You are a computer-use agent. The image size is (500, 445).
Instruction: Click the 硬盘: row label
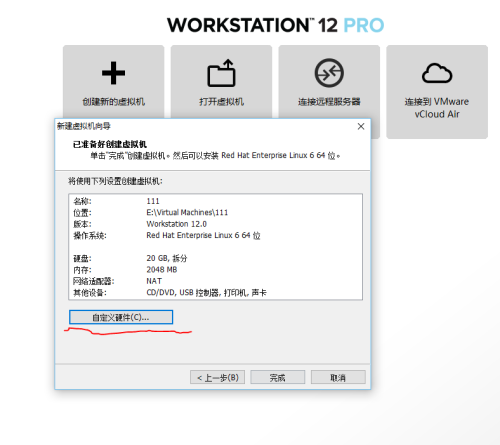82,258
